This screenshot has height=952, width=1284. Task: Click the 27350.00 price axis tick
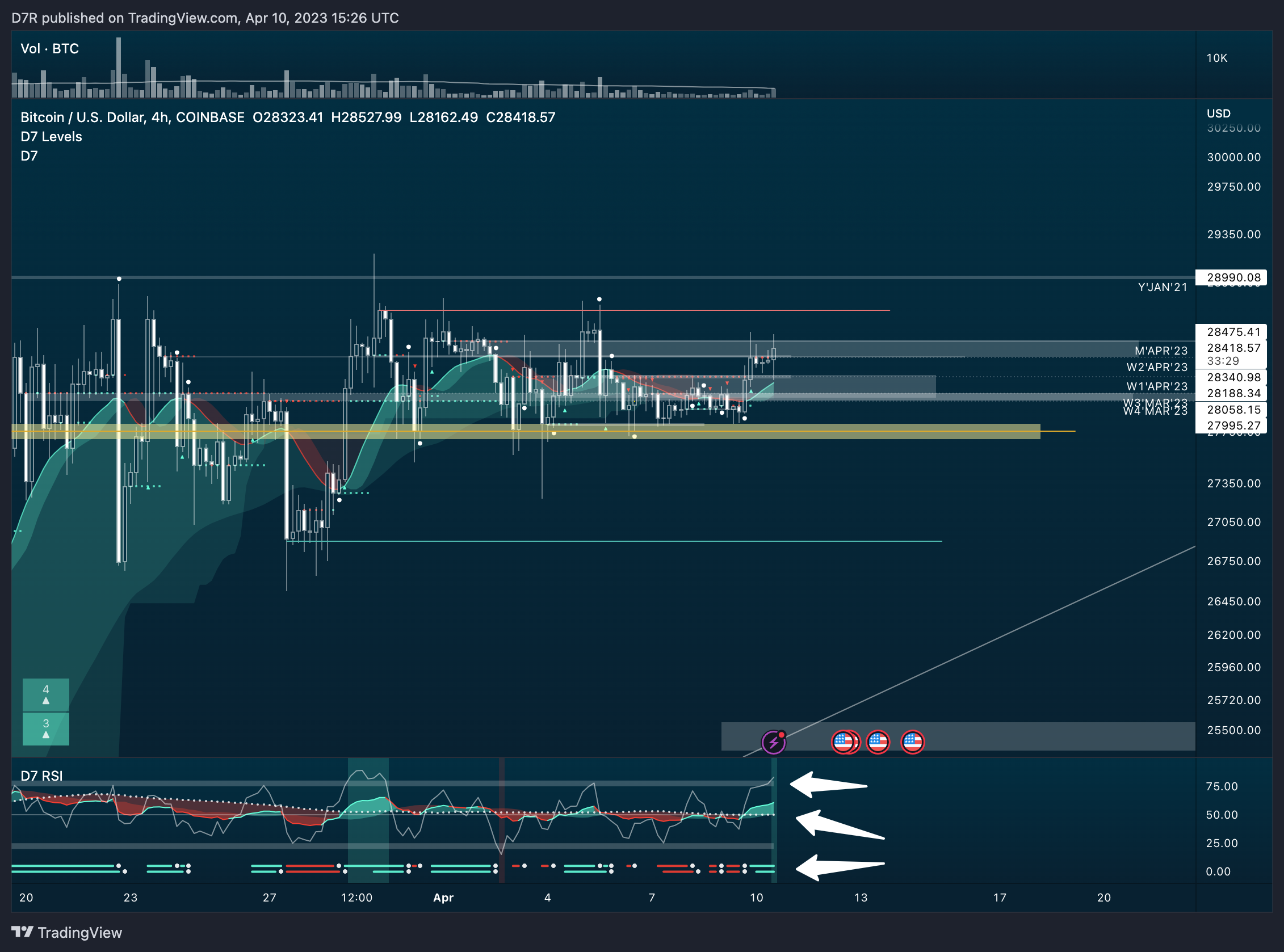[1234, 483]
